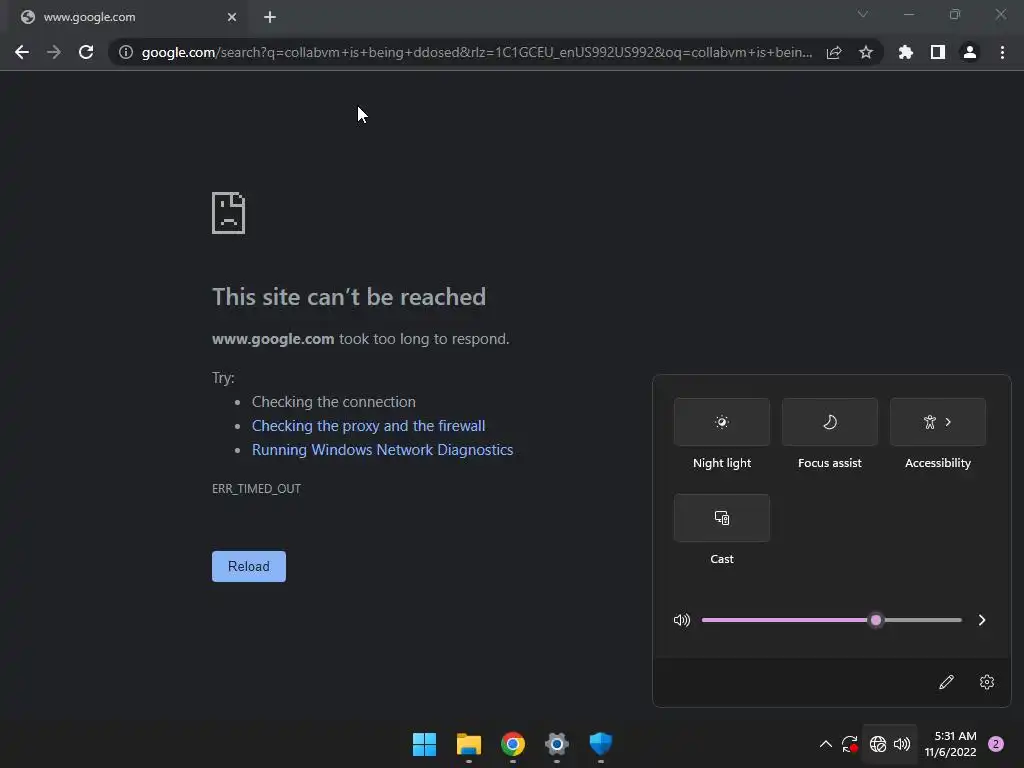Open all settings gear in quick panel
Image resolution: width=1024 pixels, height=768 pixels.
[x=987, y=682]
